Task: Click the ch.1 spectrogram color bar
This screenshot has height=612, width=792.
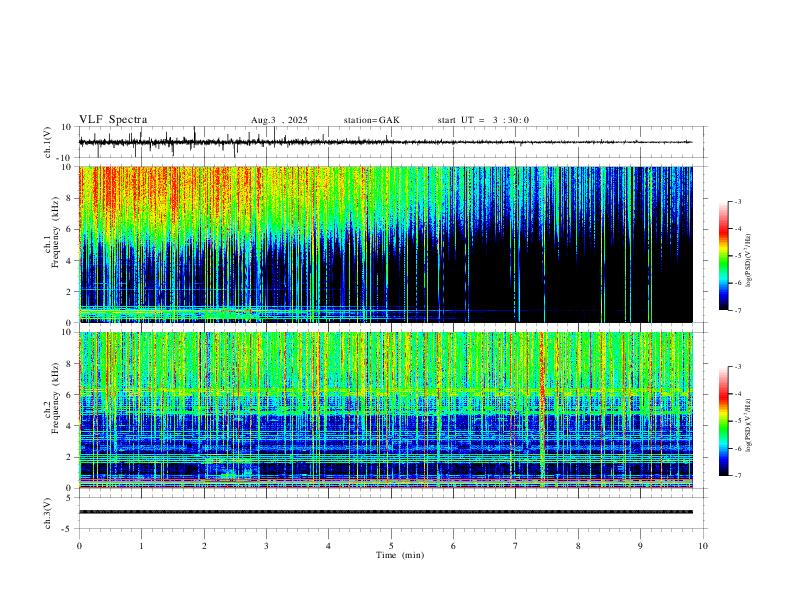Action: click(723, 256)
